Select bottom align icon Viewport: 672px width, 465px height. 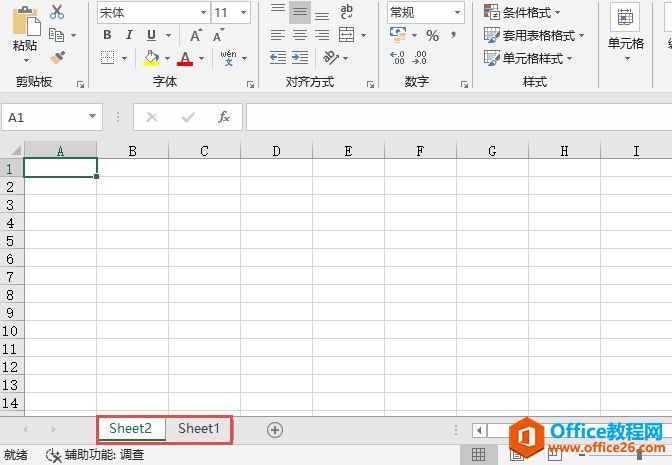tap(322, 13)
